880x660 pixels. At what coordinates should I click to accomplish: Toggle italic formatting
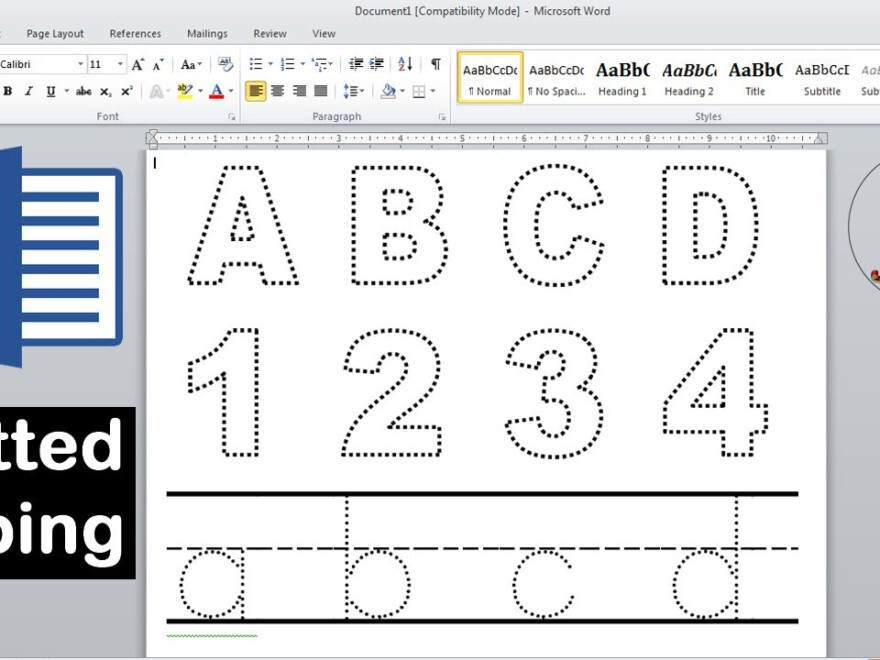pyautogui.click(x=29, y=91)
